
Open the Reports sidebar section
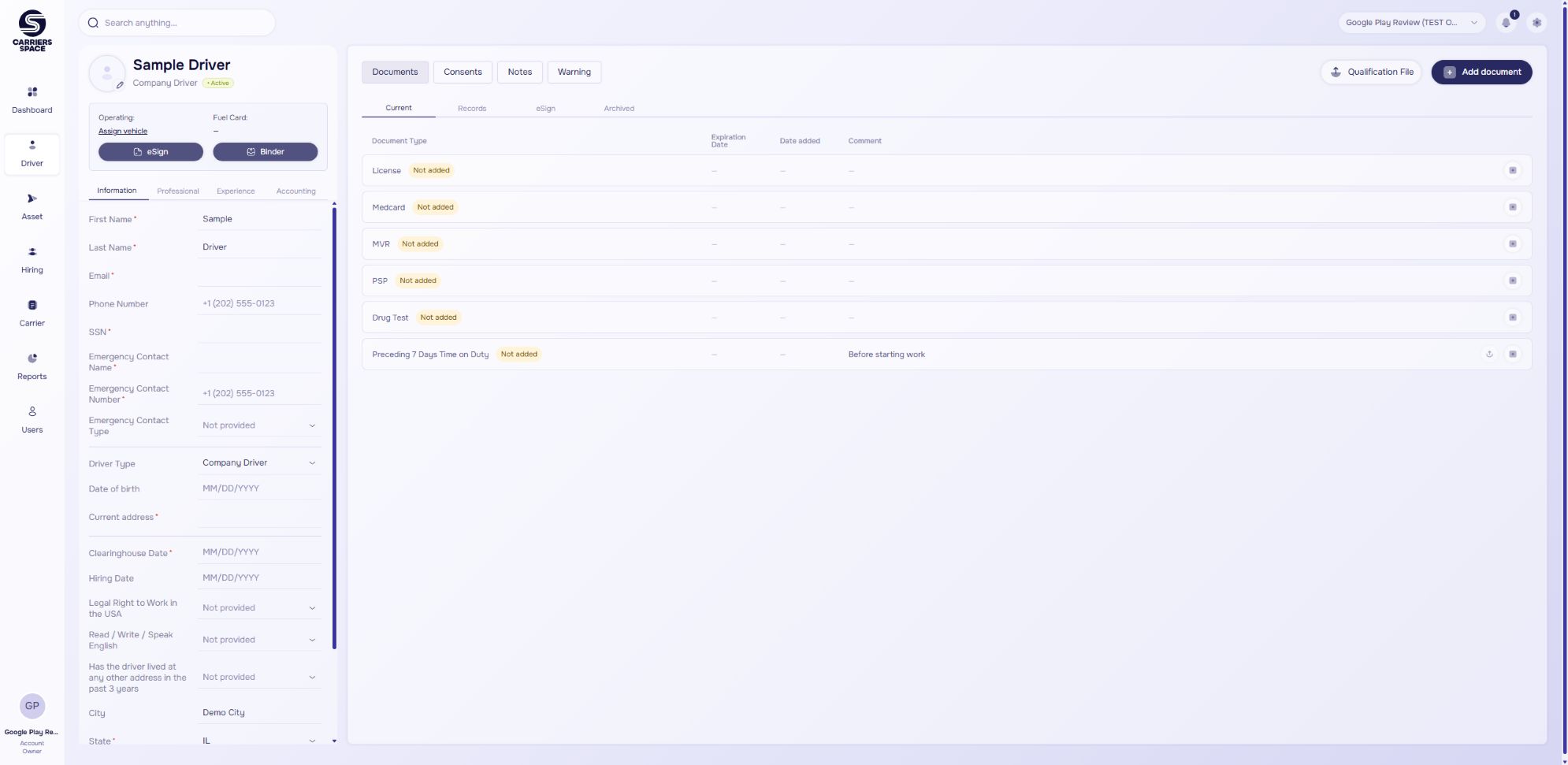pyautogui.click(x=32, y=366)
